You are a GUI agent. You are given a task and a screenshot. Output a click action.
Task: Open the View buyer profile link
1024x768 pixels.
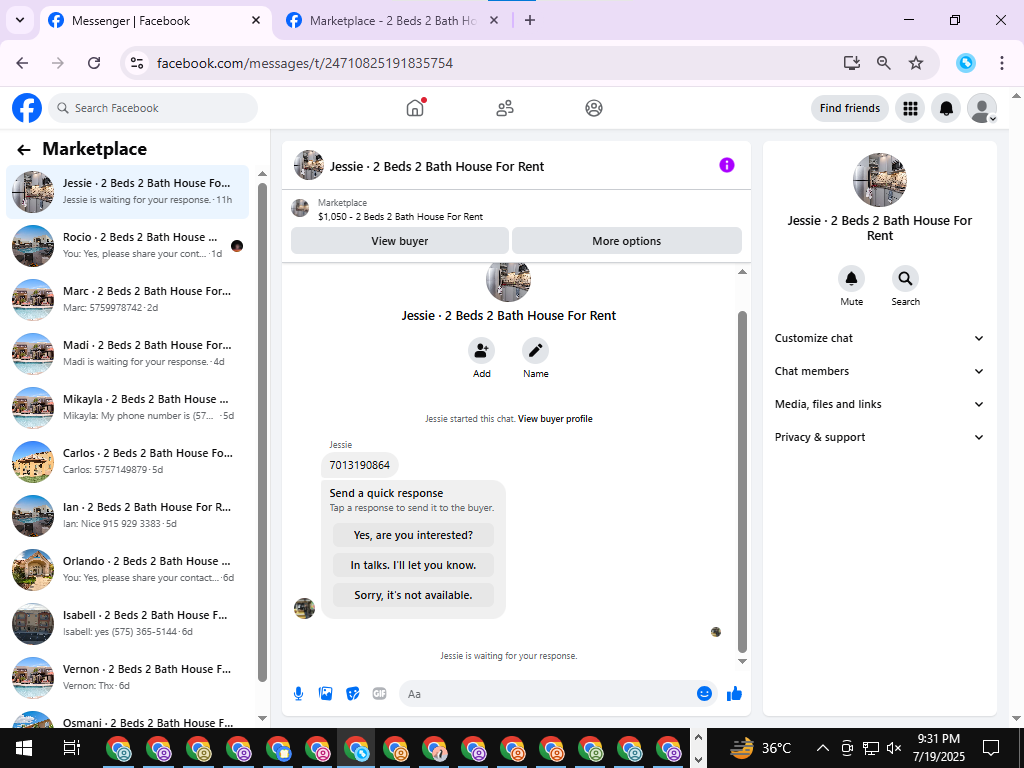point(555,419)
